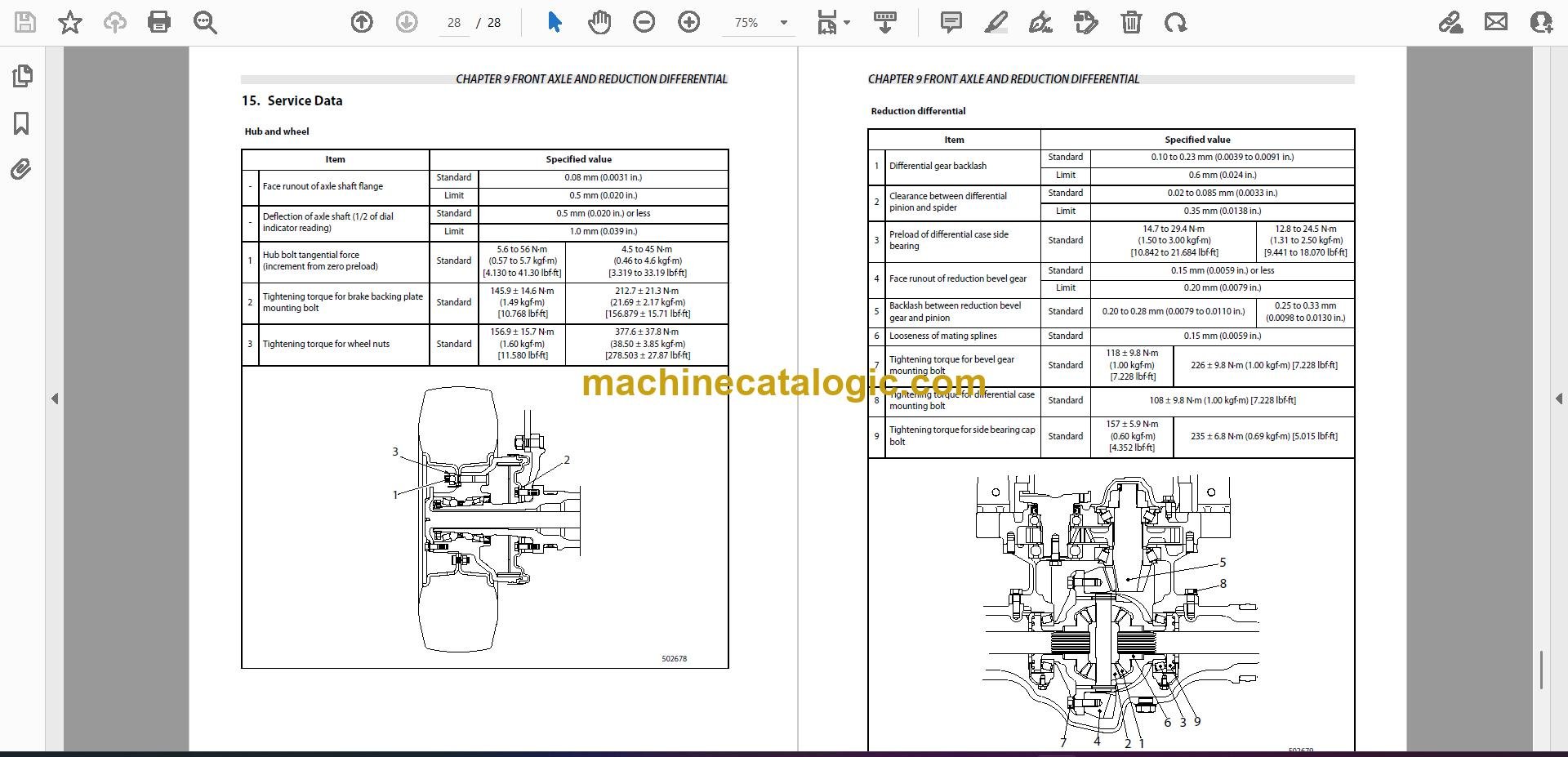The width and height of the screenshot is (1568, 757).
Task: Open the find text magnifier tool
Action: pos(205,22)
